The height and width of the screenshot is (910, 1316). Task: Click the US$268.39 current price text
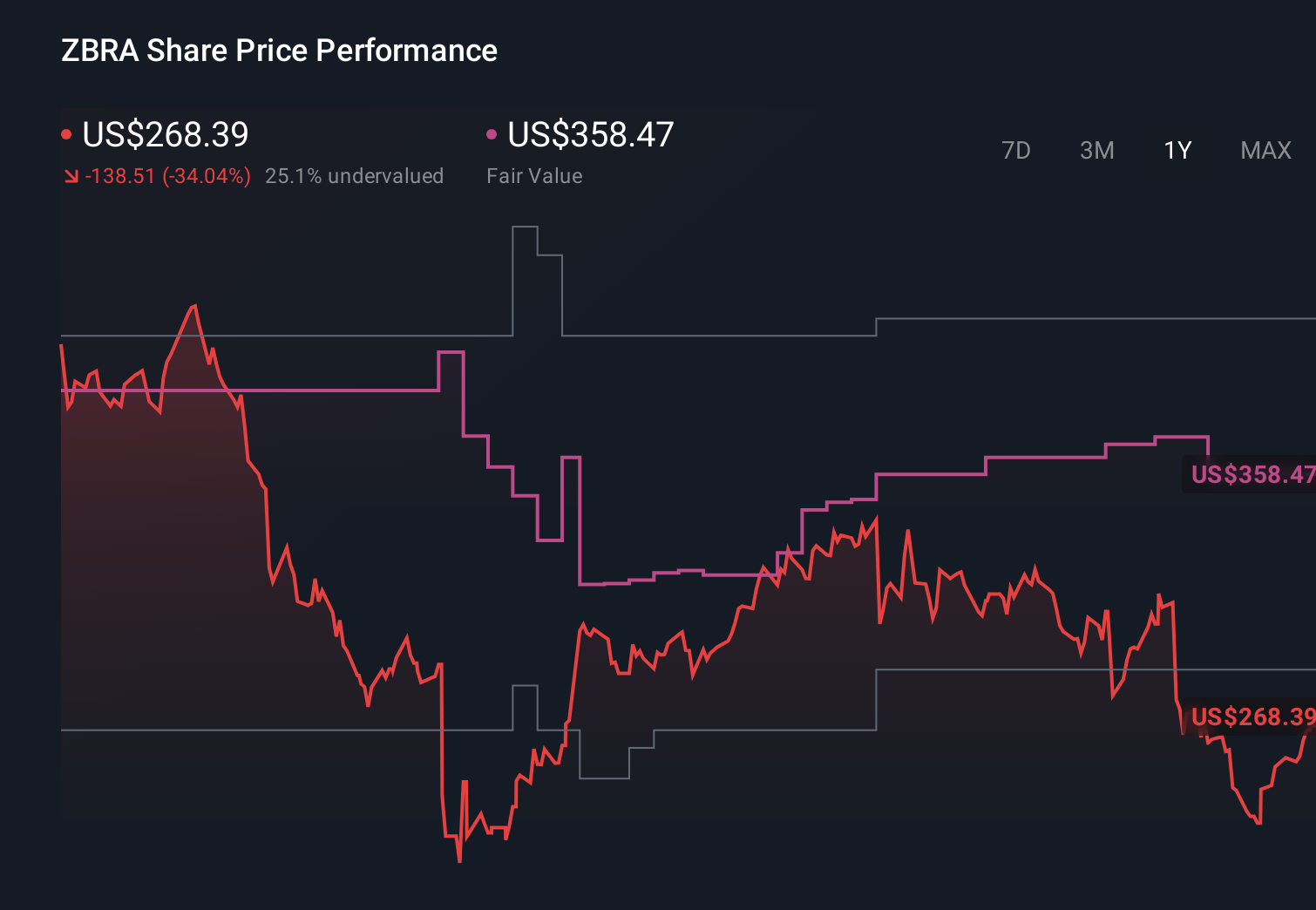point(166,134)
